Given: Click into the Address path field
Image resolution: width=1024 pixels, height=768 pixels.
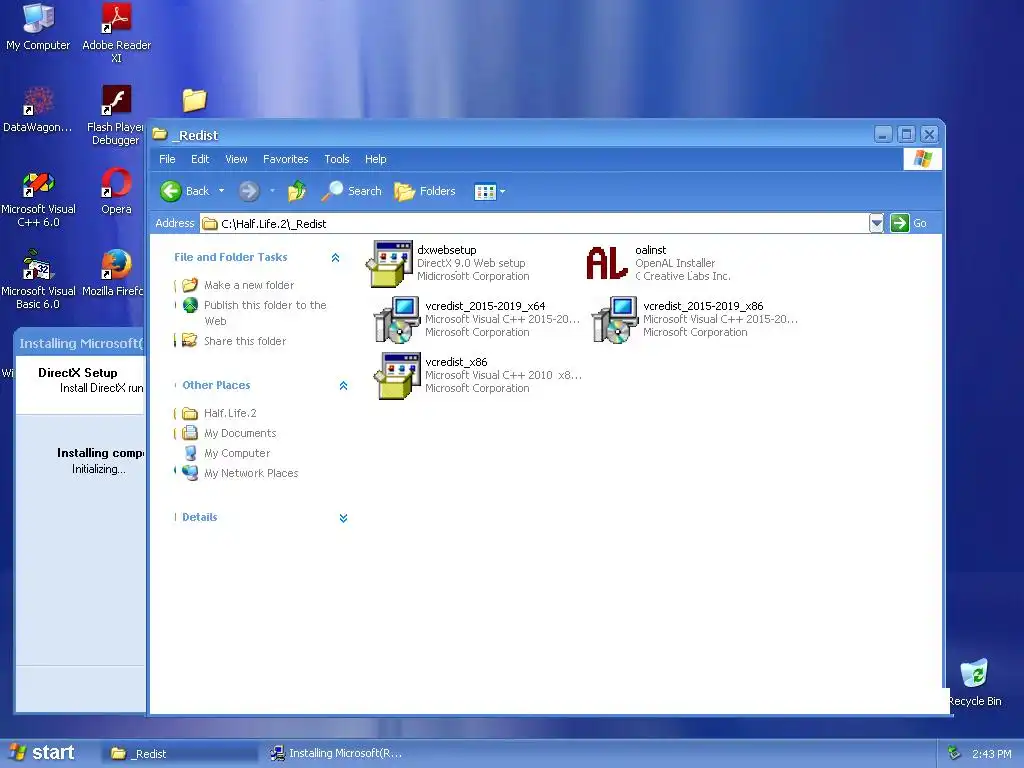Looking at the screenshot, I should [534, 223].
